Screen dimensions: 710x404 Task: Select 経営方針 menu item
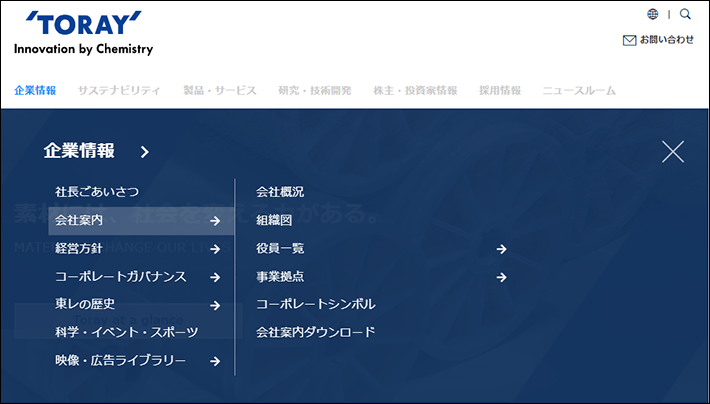(79, 249)
